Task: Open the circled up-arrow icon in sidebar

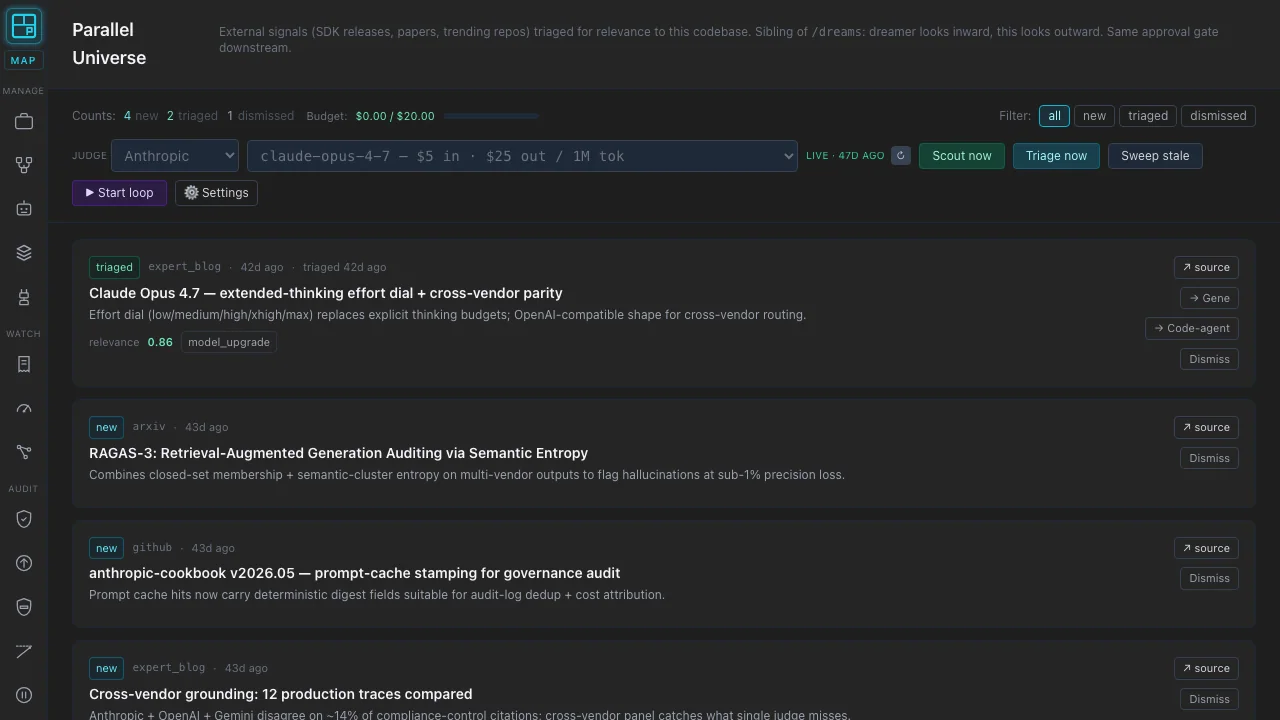Action: tap(24, 563)
